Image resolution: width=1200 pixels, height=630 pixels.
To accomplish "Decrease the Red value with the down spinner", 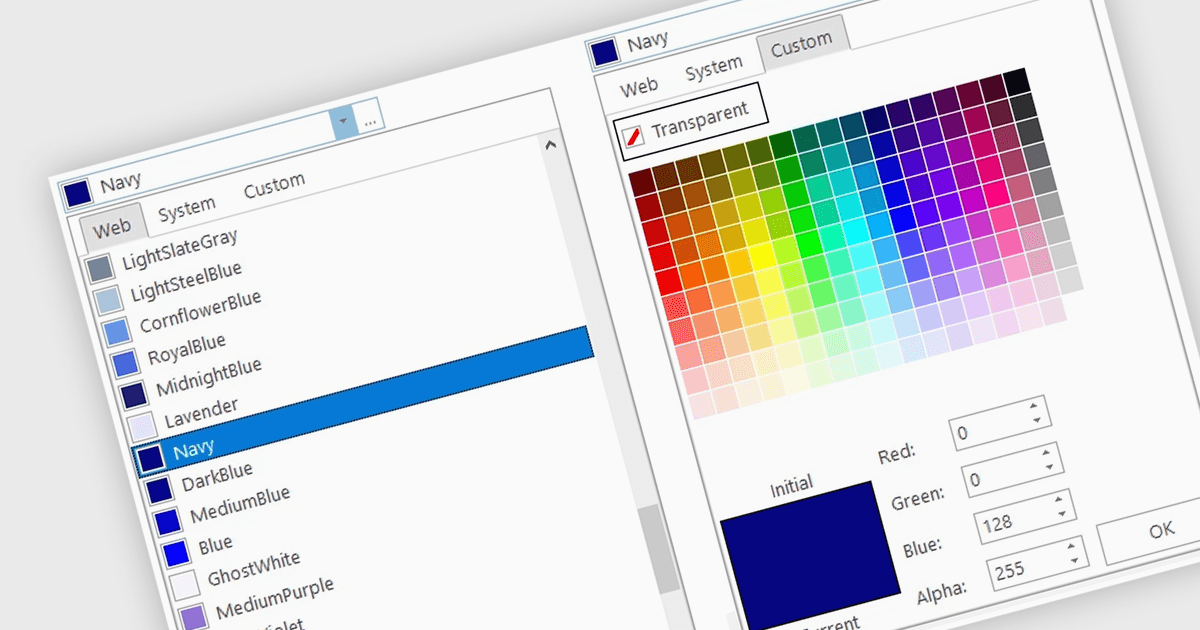I will [1037, 420].
